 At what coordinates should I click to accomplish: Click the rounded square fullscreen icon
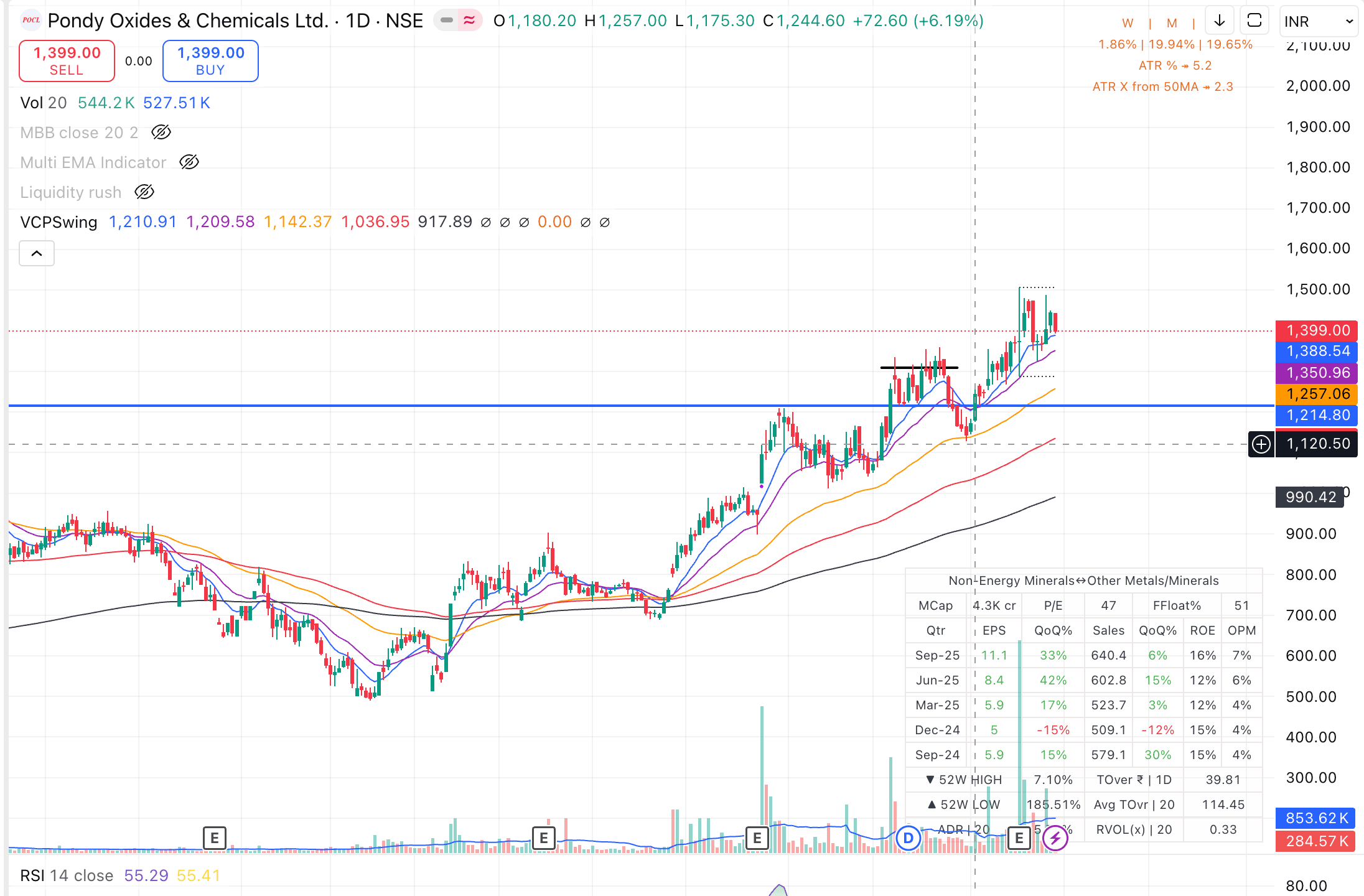[x=1254, y=21]
